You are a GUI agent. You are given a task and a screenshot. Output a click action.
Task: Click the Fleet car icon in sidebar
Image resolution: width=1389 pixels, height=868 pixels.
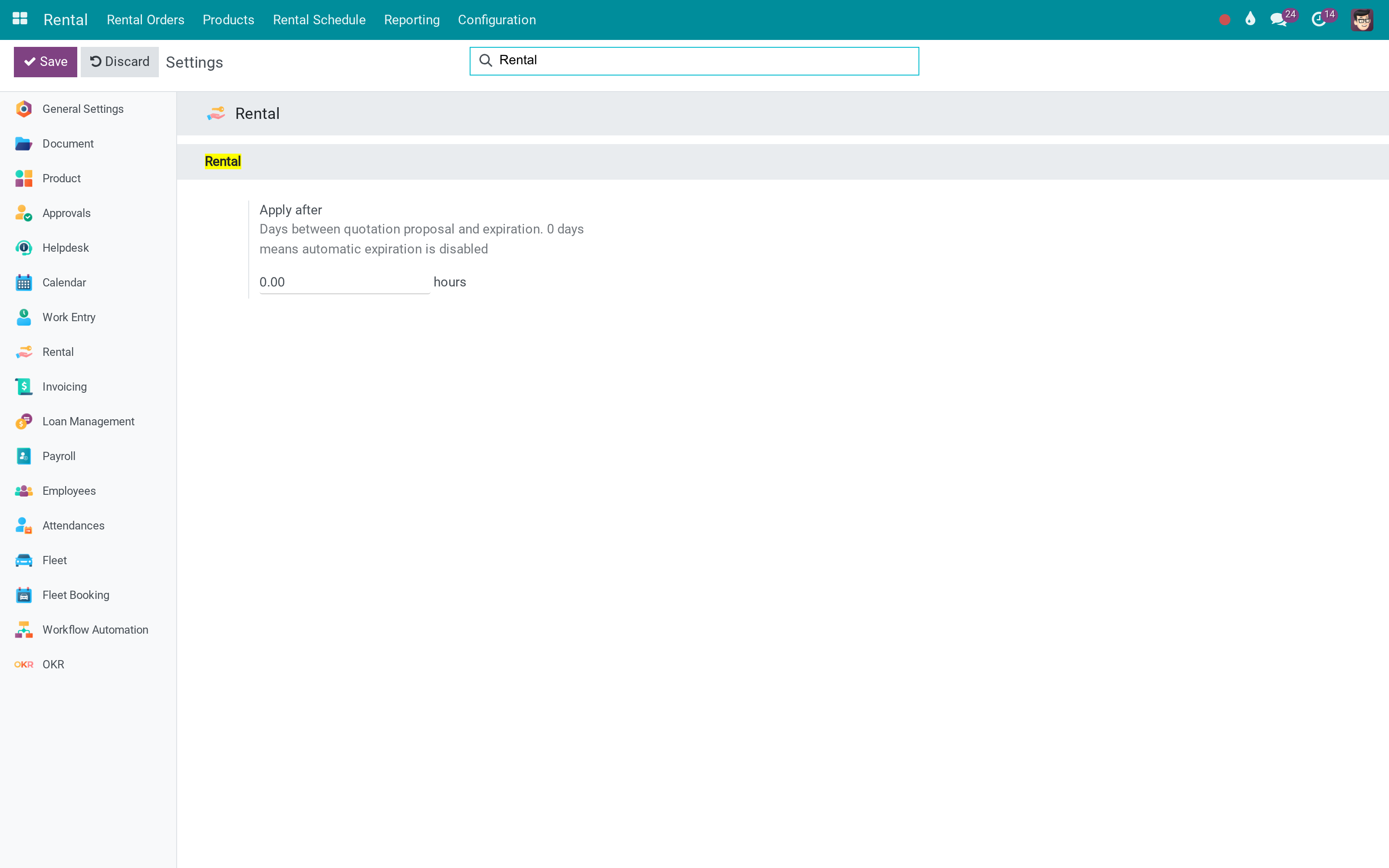pyautogui.click(x=23, y=560)
